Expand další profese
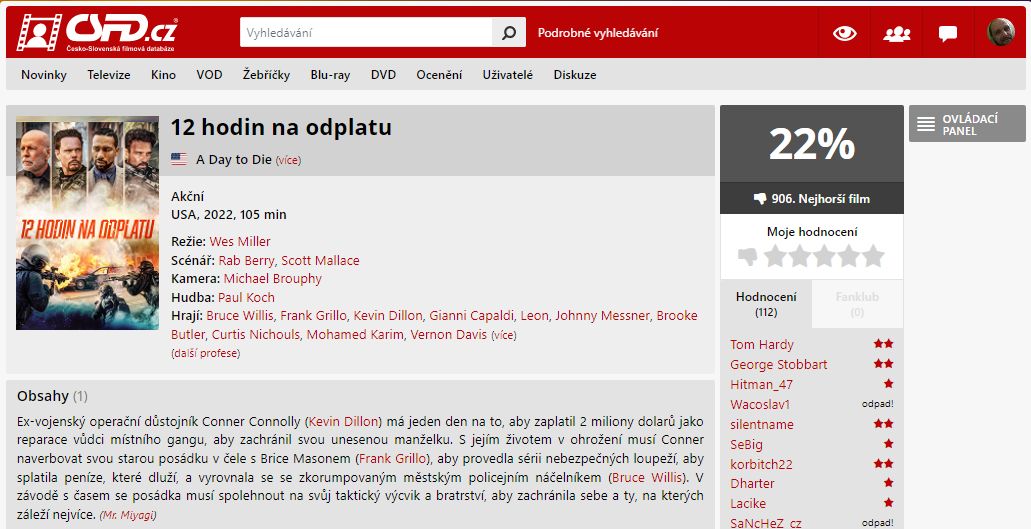The image size is (1031, 529). [x=205, y=353]
